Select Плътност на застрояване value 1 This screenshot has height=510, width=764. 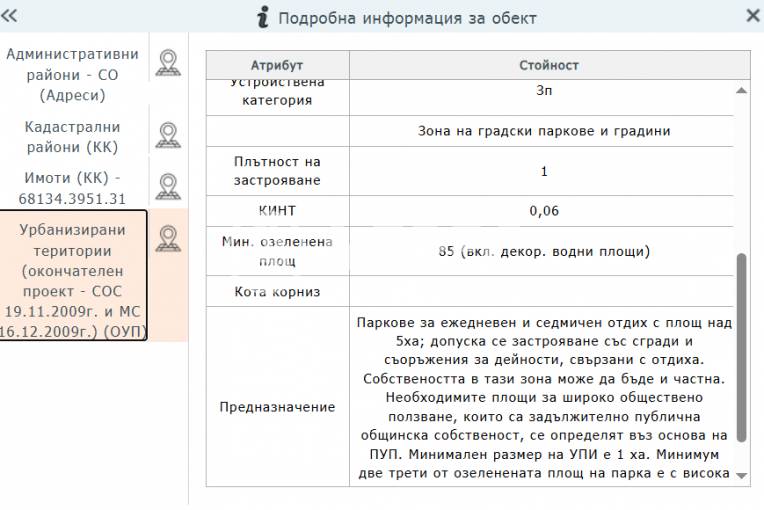[x=542, y=171]
